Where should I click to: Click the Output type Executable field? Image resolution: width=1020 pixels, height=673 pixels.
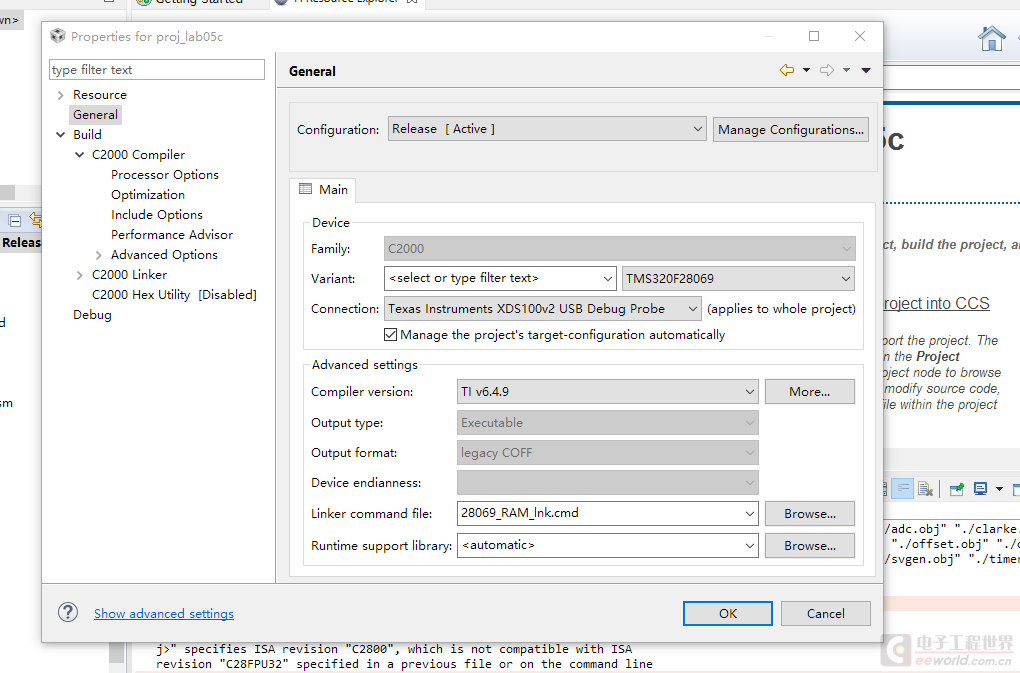(608, 423)
